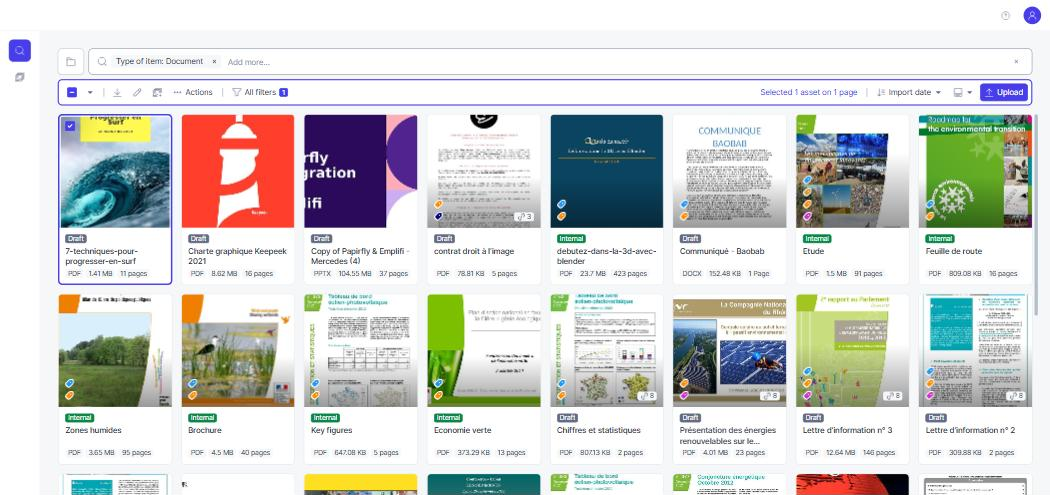
Task: Clear the whole search bar with right-side x
Action: tap(1016, 62)
